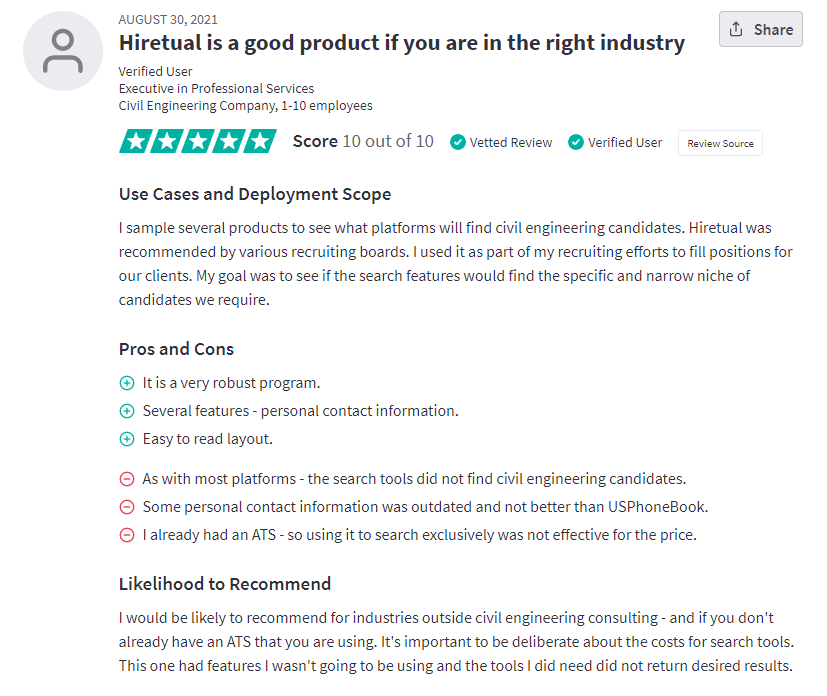Image resolution: width=827 pixels, height=696 pixels.
Task: Click the third green rating star
Action: (198, 141)
